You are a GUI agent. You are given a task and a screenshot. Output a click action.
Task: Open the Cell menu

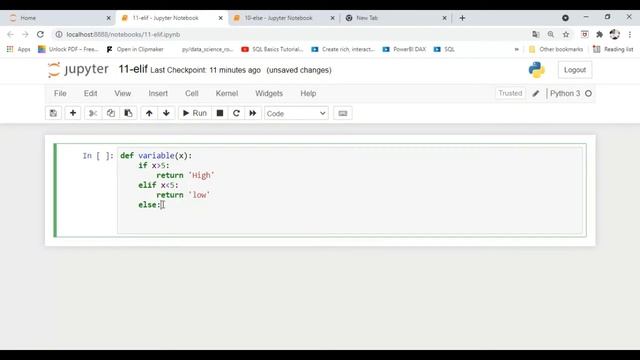(191, 93)
